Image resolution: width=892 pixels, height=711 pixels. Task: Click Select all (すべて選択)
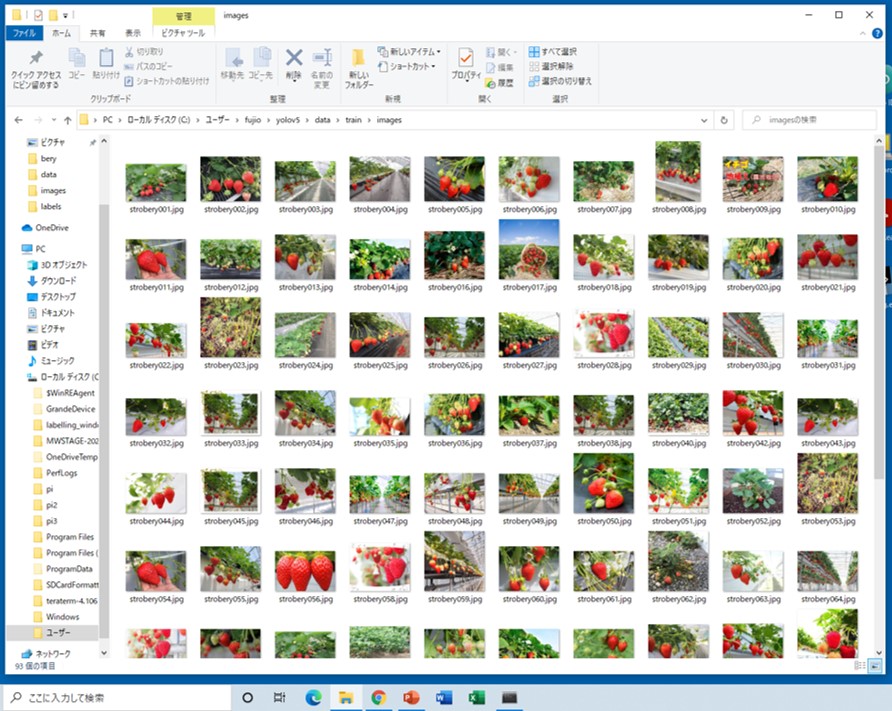[553, 51]
